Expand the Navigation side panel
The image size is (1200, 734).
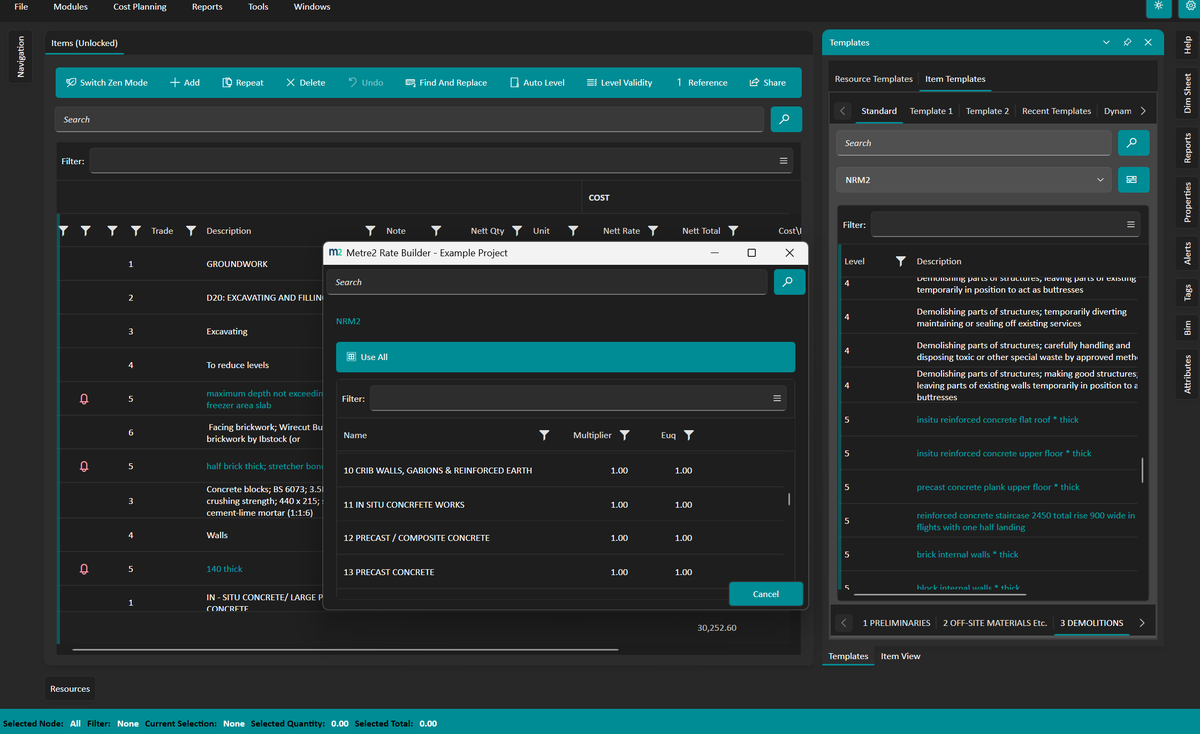point(21,57)
